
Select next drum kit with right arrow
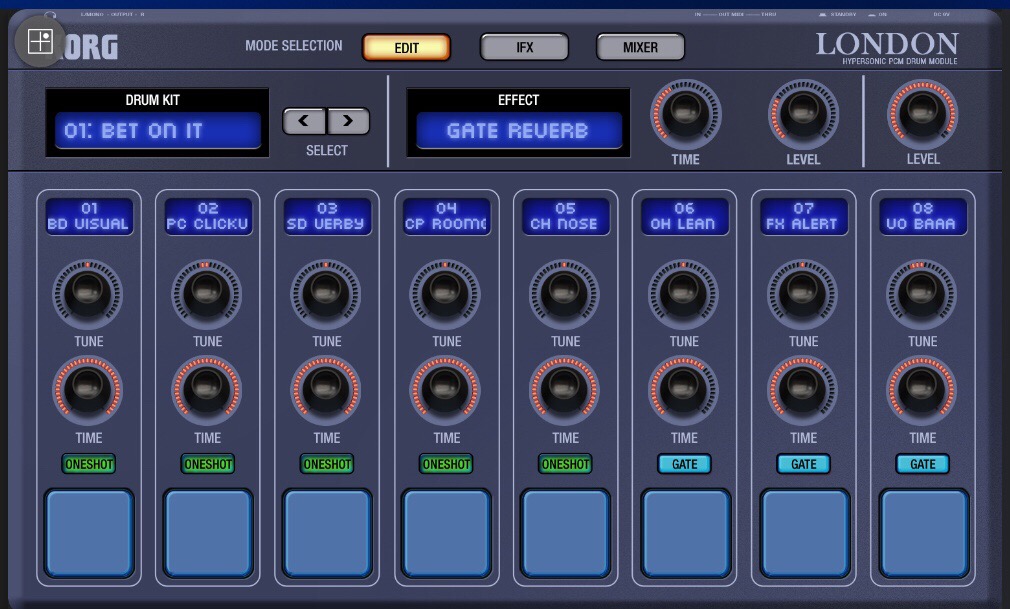pyautogui.click(x=348, y=121)
